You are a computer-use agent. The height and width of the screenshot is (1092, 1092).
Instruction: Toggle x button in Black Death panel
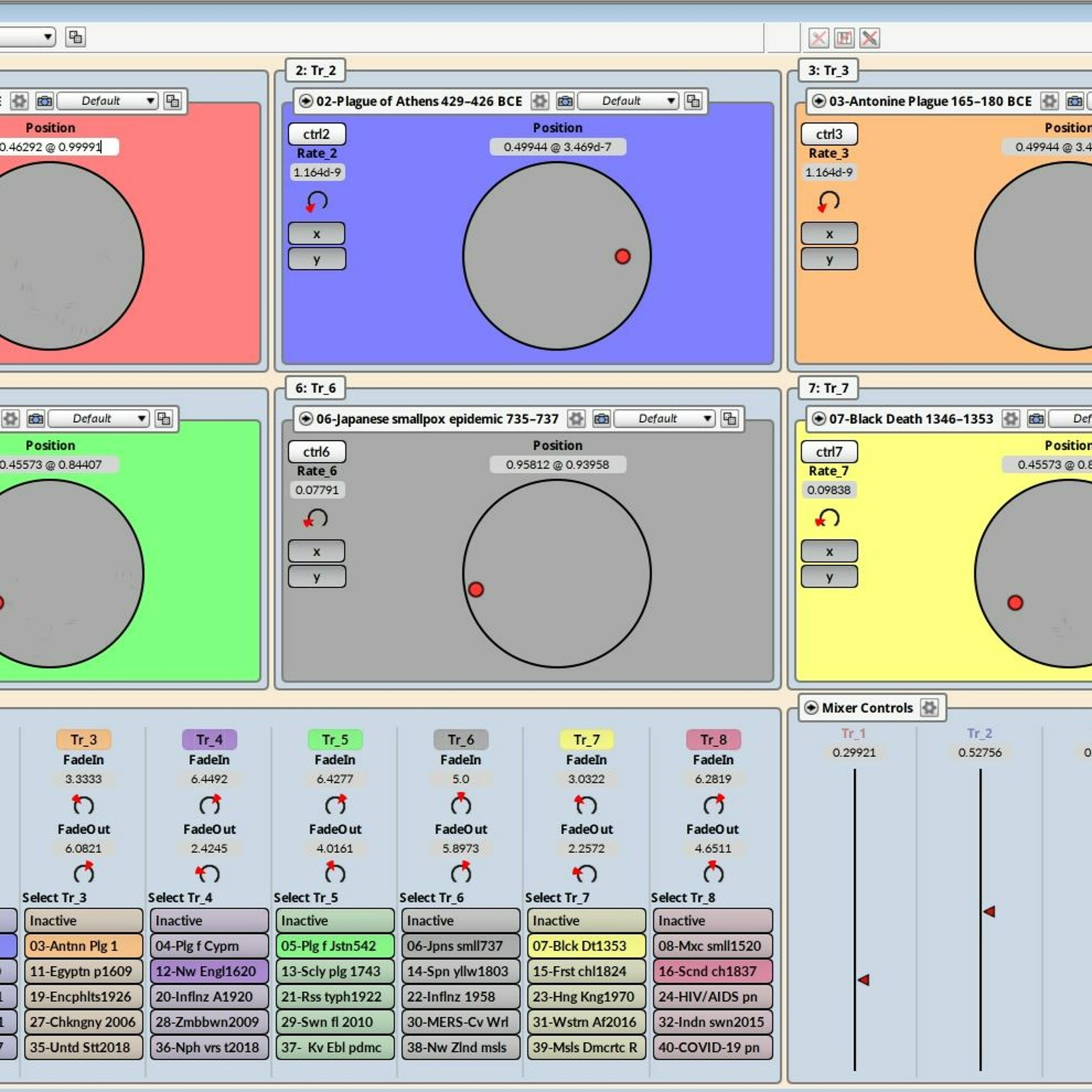[829, 551]
